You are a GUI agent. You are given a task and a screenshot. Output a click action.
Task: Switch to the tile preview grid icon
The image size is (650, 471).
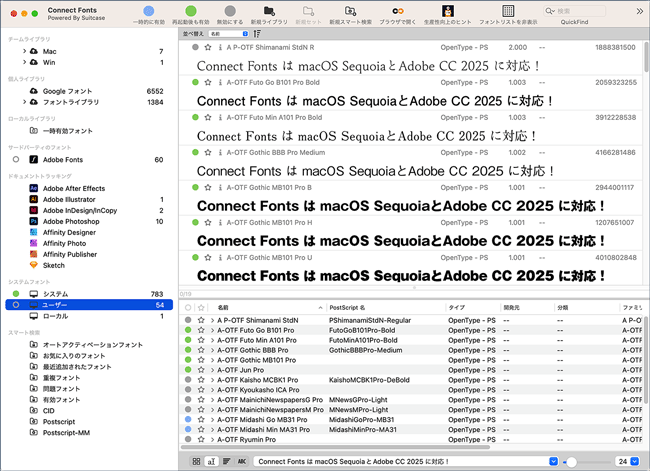point(196,461)
